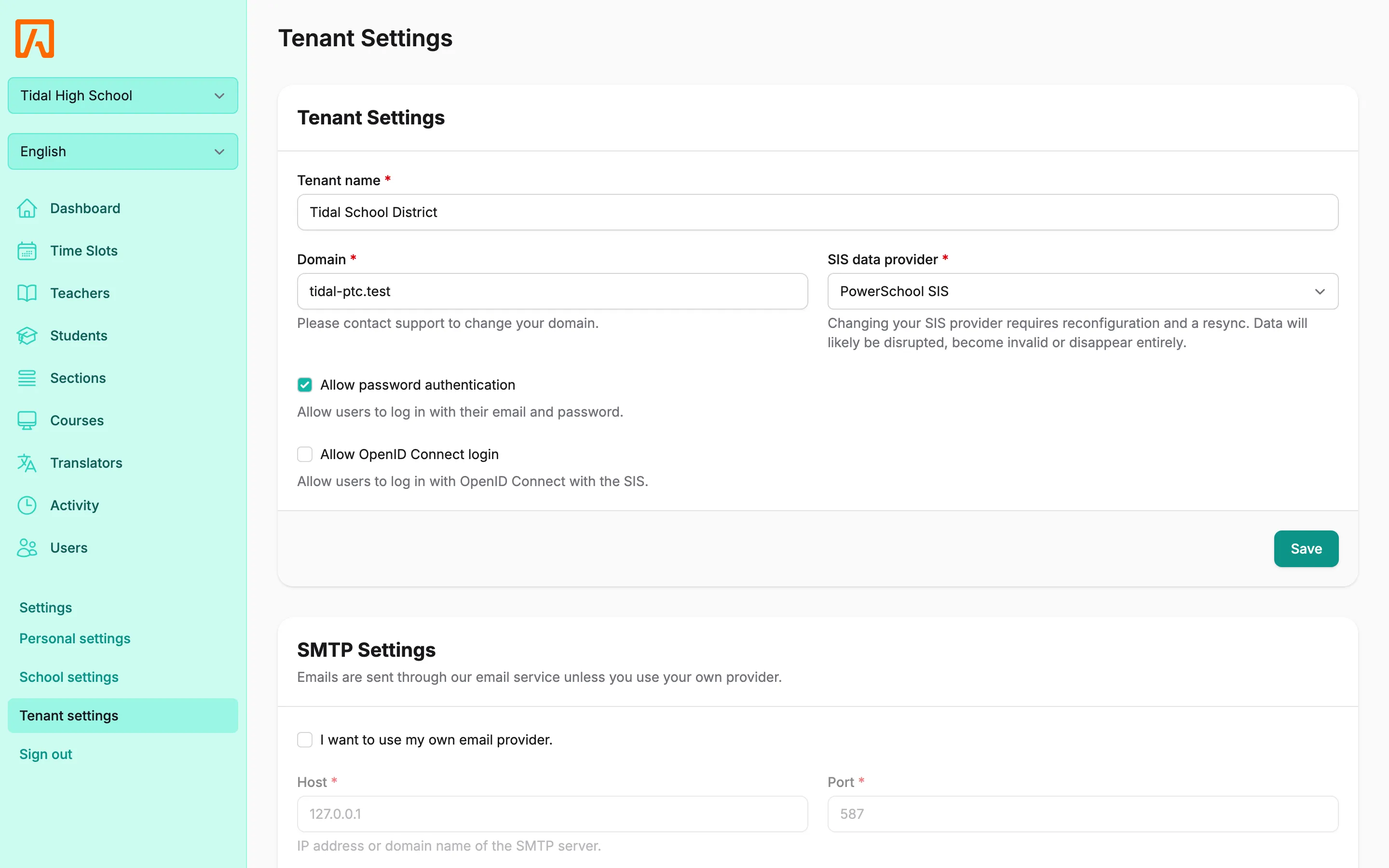This screenshot has width=1389, height=868.
Task: Open Translators in sidebar
Action: click(86, 463)
